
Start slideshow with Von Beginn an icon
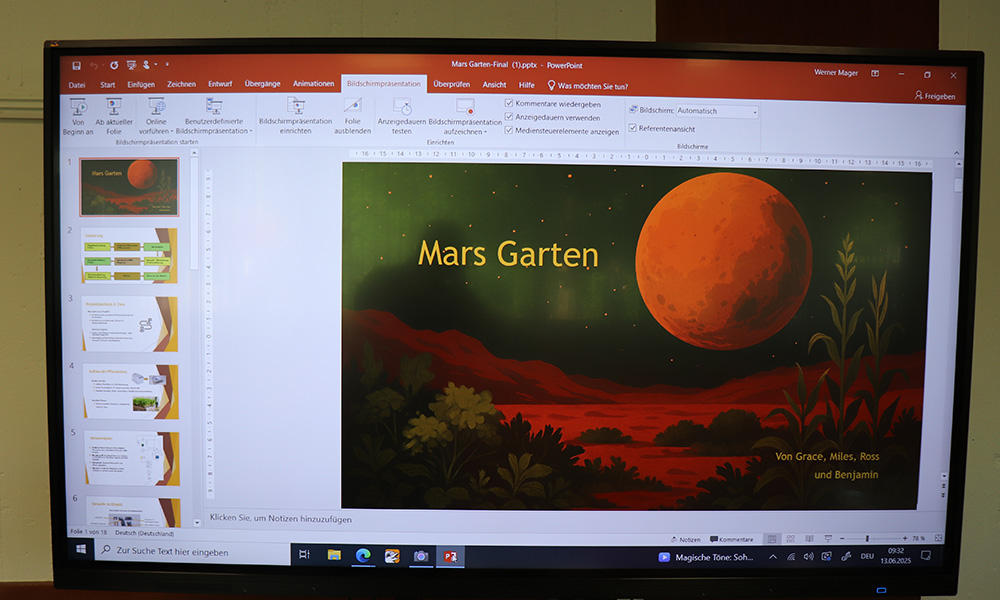point(79,107)
